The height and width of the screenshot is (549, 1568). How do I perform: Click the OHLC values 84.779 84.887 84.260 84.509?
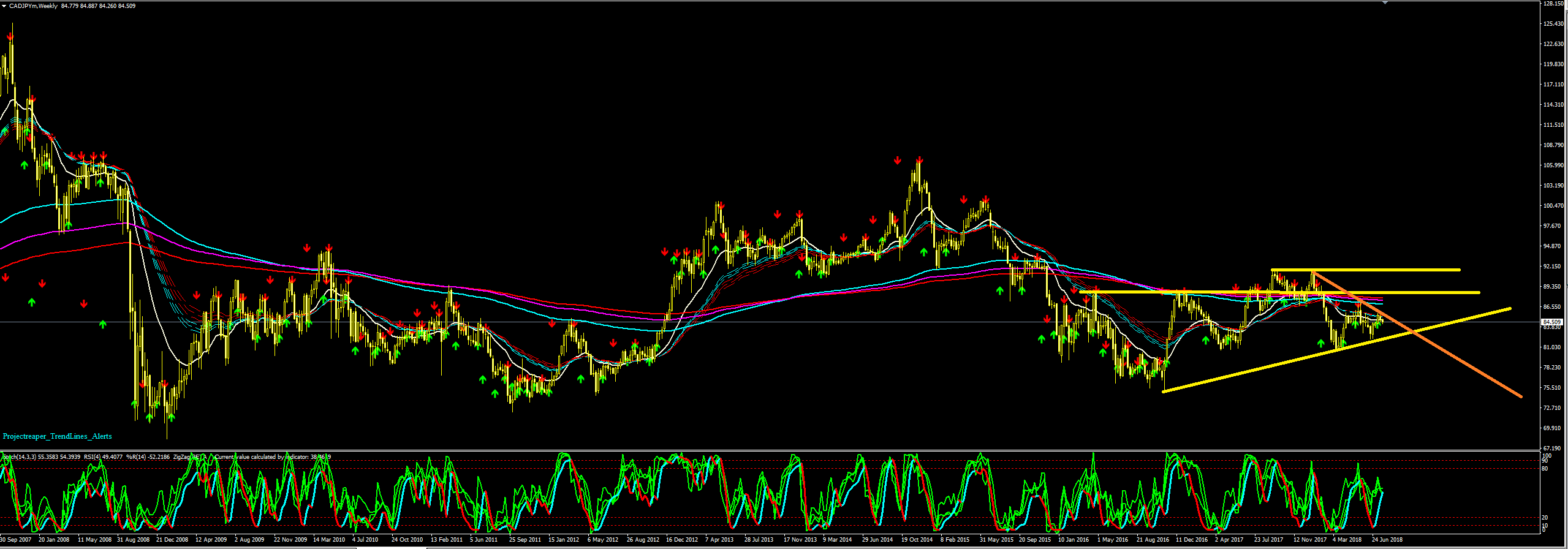tap(99, 6)
